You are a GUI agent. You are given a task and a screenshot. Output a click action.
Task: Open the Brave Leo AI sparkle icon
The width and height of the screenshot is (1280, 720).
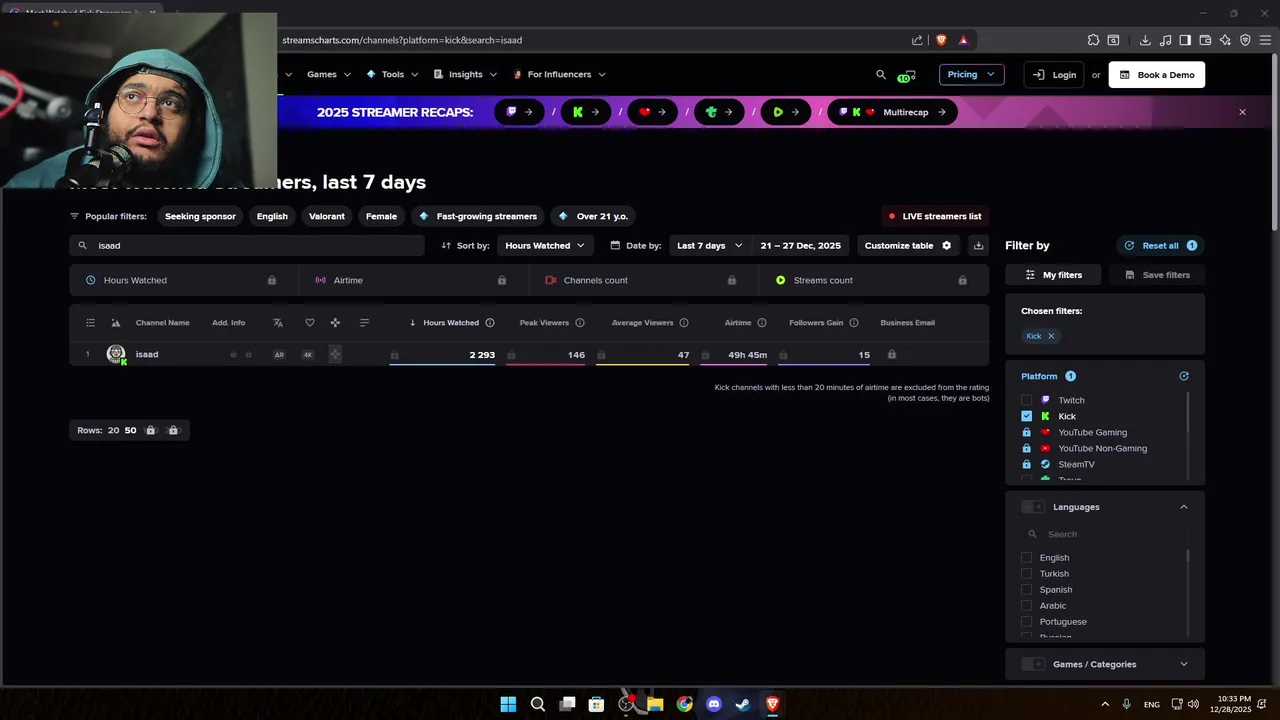pyautogui.click(x=1225, y=40)
